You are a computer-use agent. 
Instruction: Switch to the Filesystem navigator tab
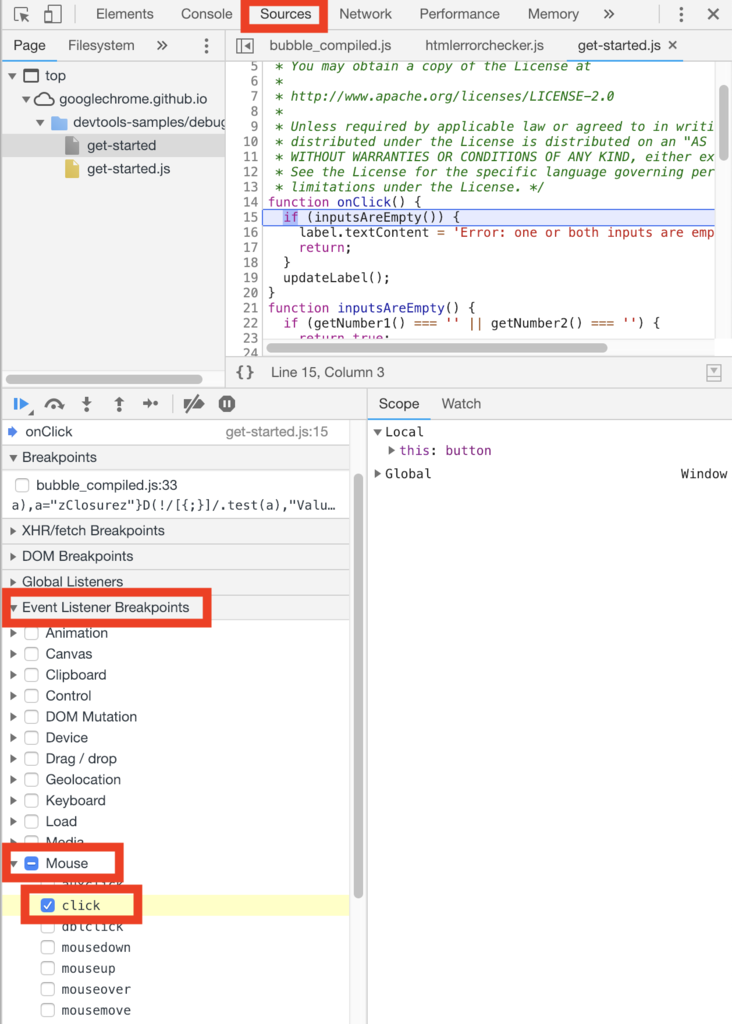pyautogui.click(x=101, y=45)
